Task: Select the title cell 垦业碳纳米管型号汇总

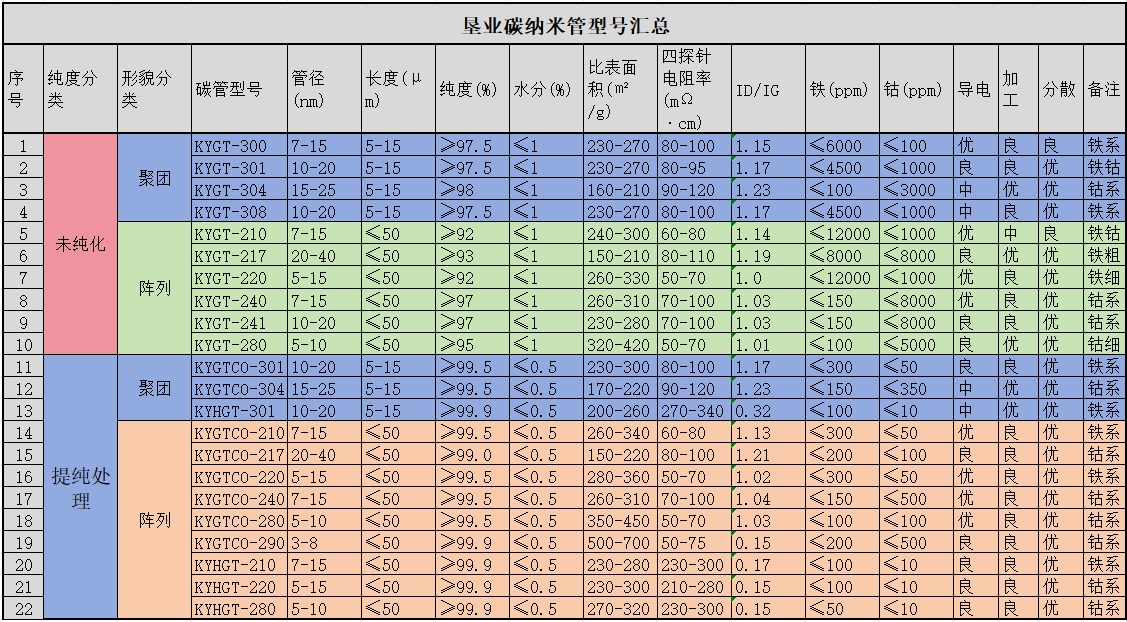Action: 565,25
